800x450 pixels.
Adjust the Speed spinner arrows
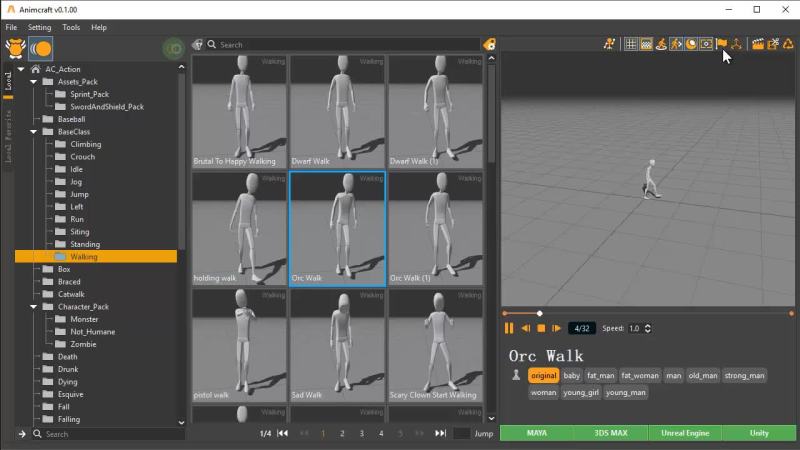click(x=647, y=329)
